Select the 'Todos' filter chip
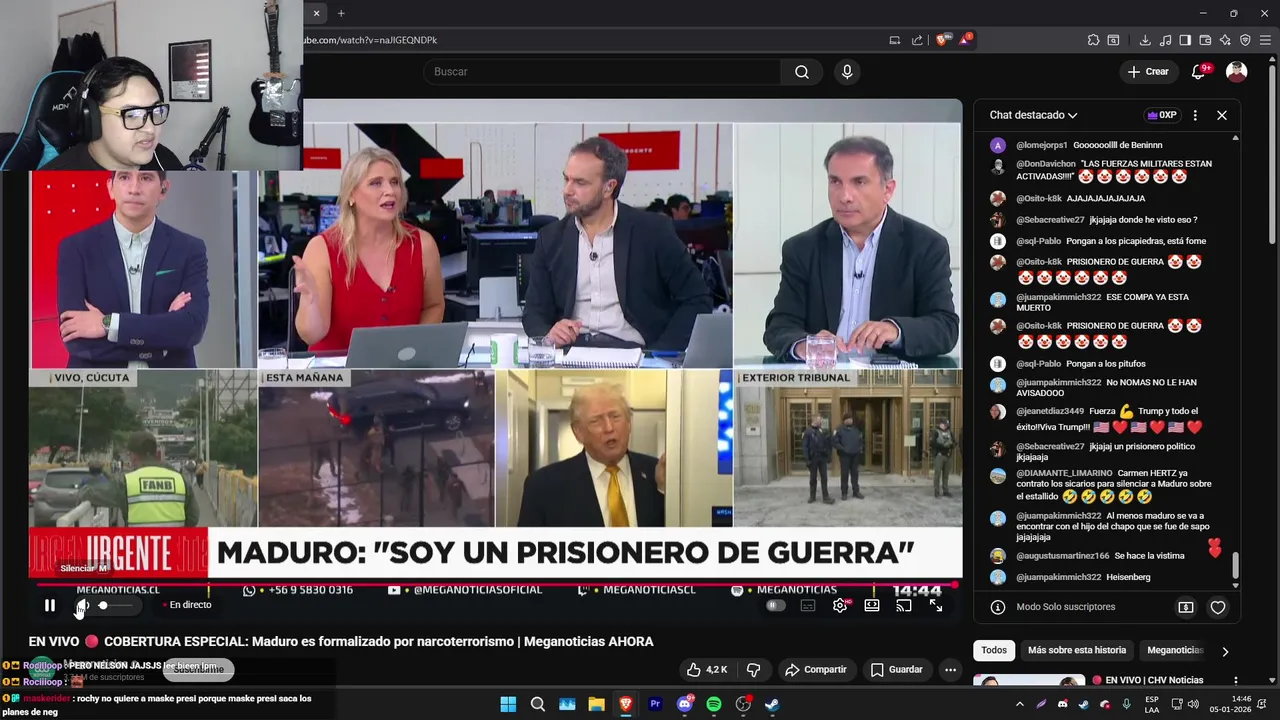 tap(994, 650)
